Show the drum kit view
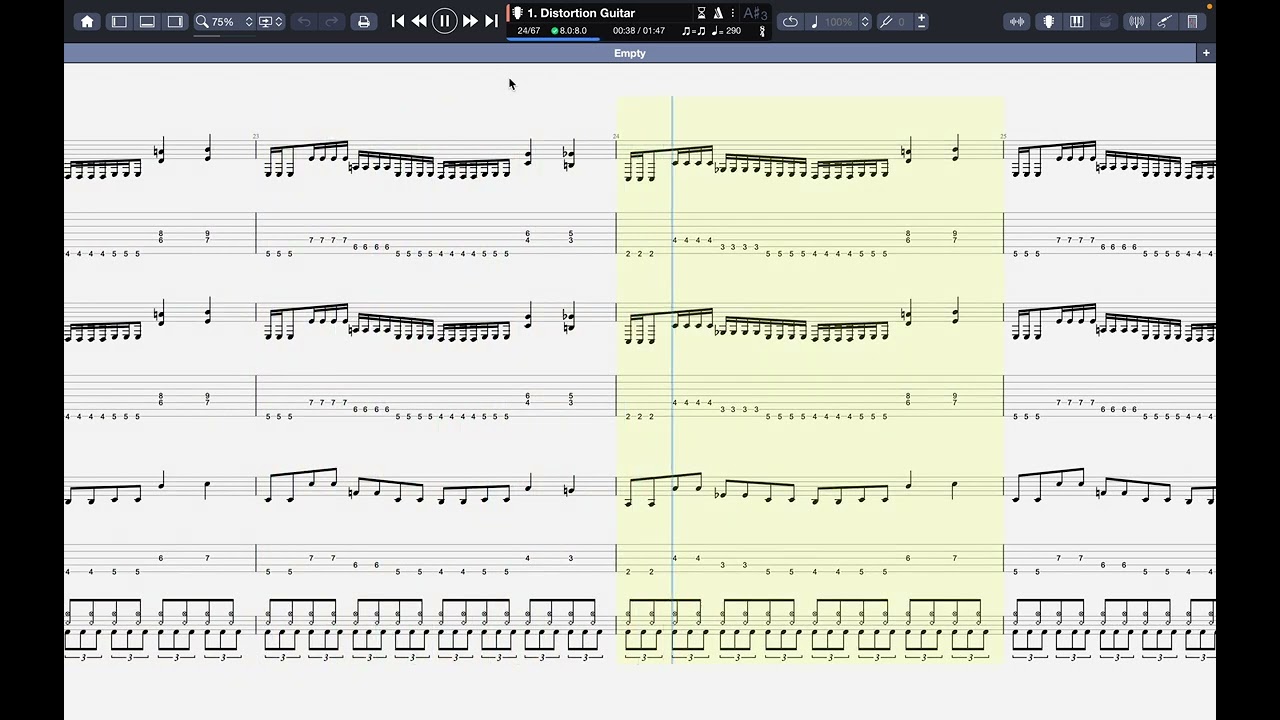Image resolution: width=1280 pixels, height=720 pixels. [1105, 21]
